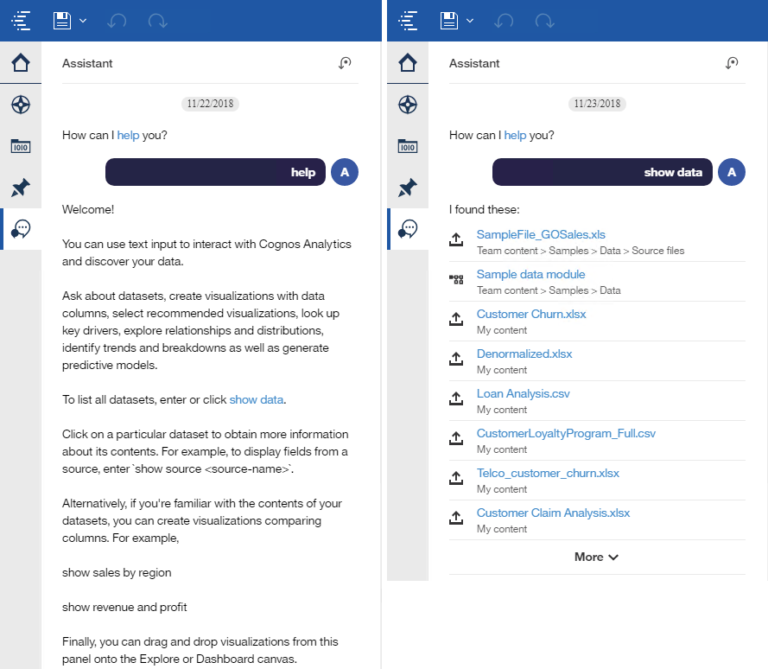The width and height of the screenshot is (768, 669).
Task: Click upload icon beside Customer Claim Analysis.xlsx
Action: [x=456, y=517]
